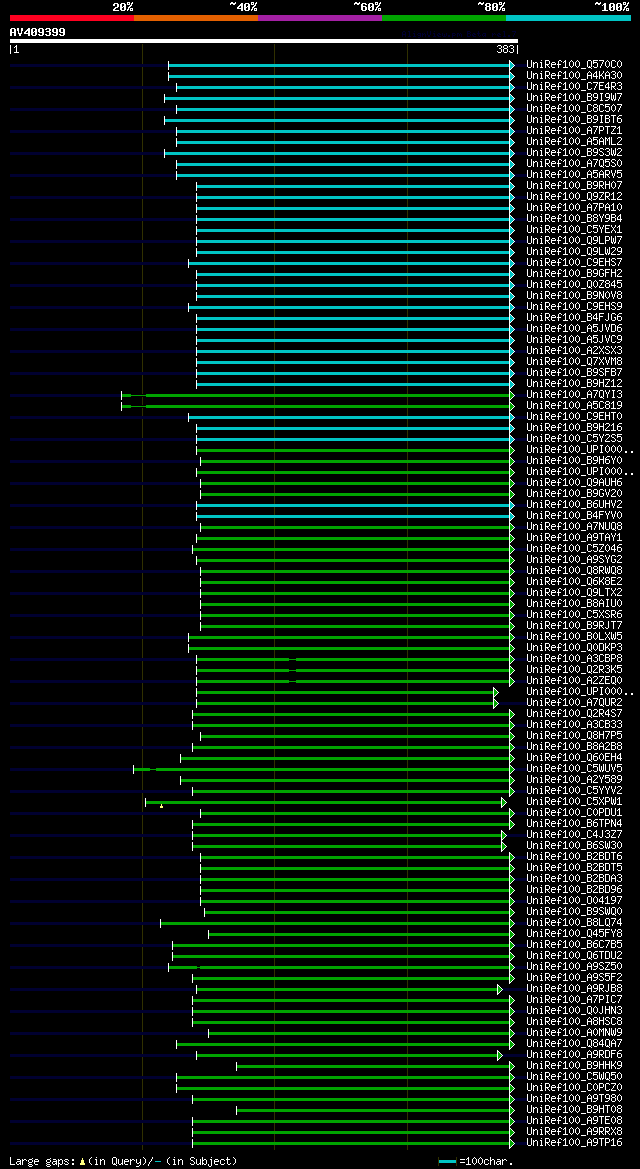
Task: Click the UniRef100_C5WUV5 label
Action: pos(574,768)
